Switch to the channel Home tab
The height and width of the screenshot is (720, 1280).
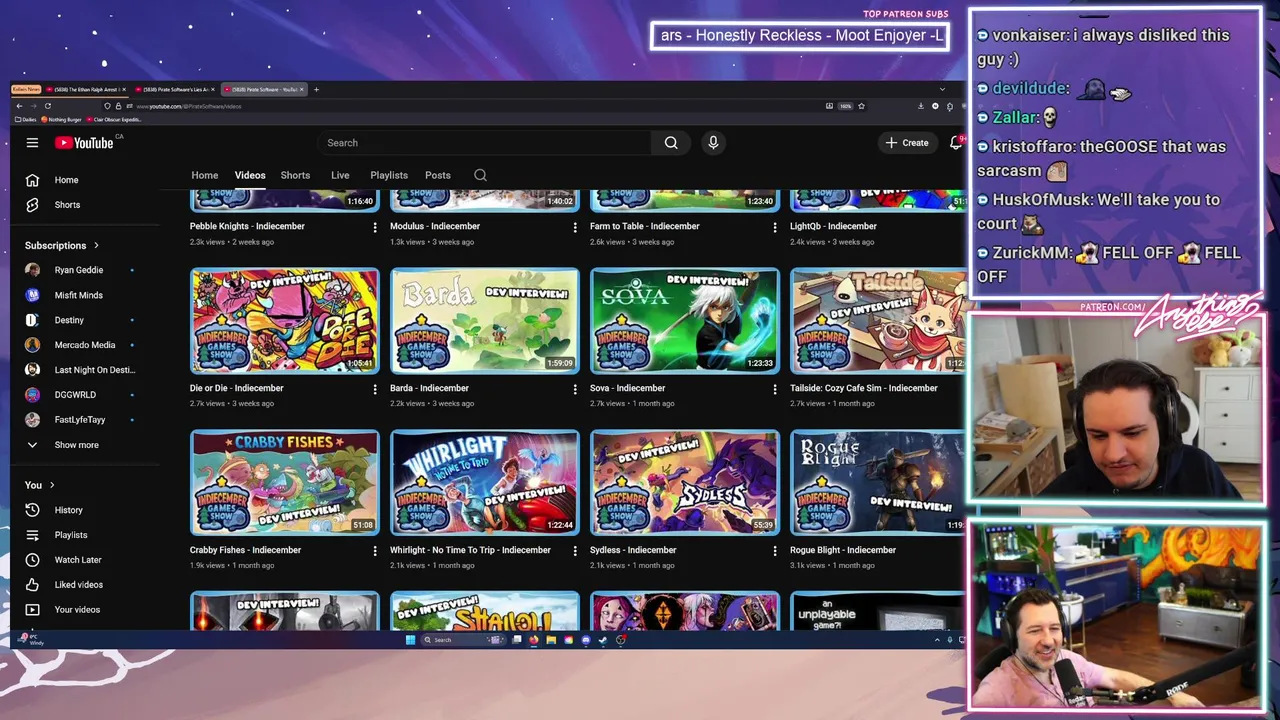point(205,175)
